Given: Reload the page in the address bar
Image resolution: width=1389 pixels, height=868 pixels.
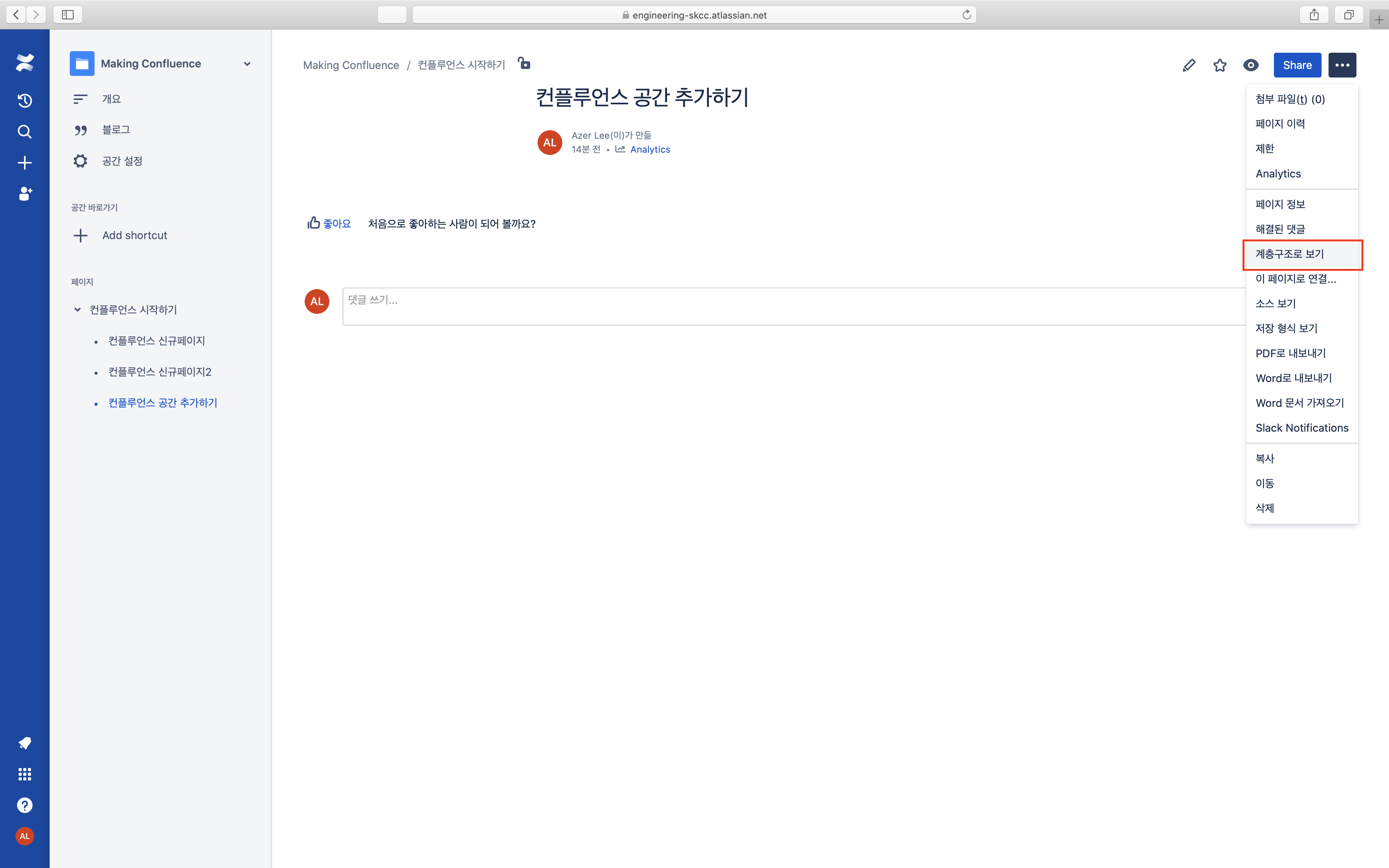Looking at the screenshot, I should (967, 15).
